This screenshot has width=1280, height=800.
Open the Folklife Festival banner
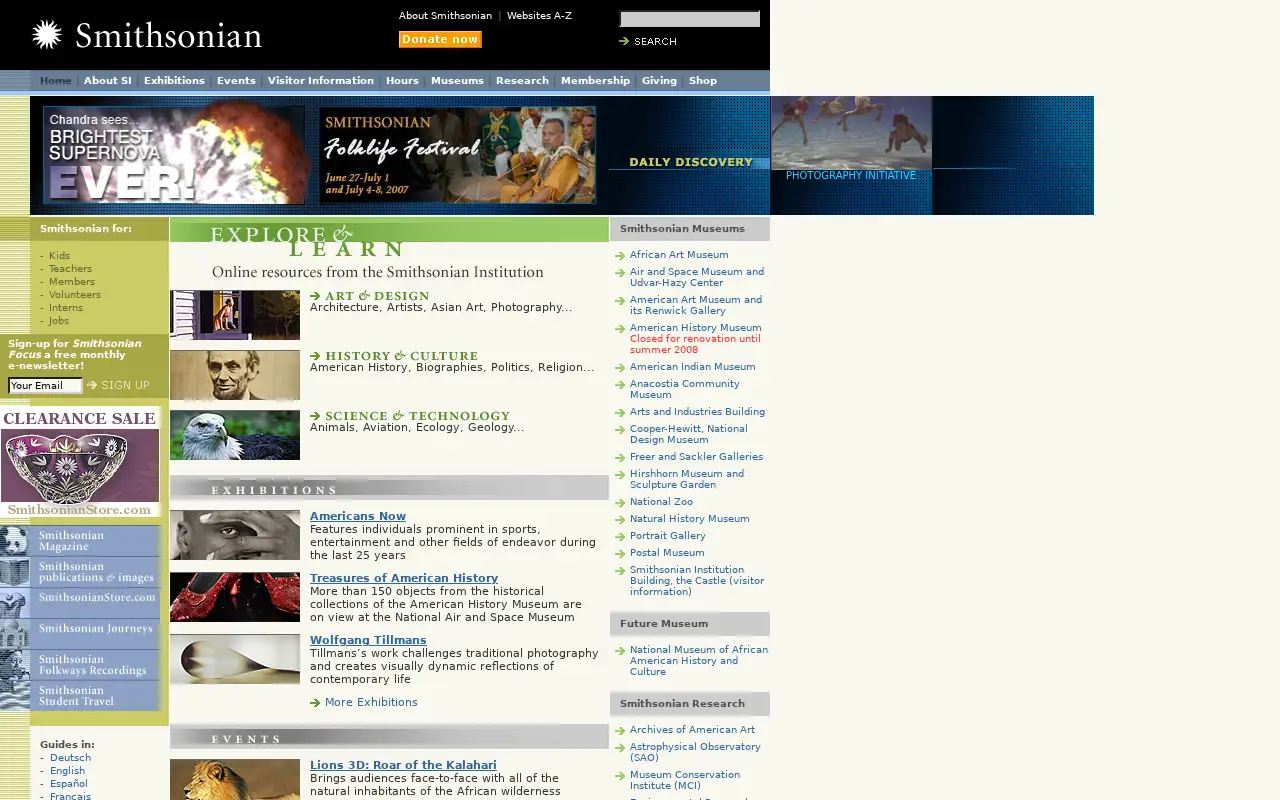[458, 155]
